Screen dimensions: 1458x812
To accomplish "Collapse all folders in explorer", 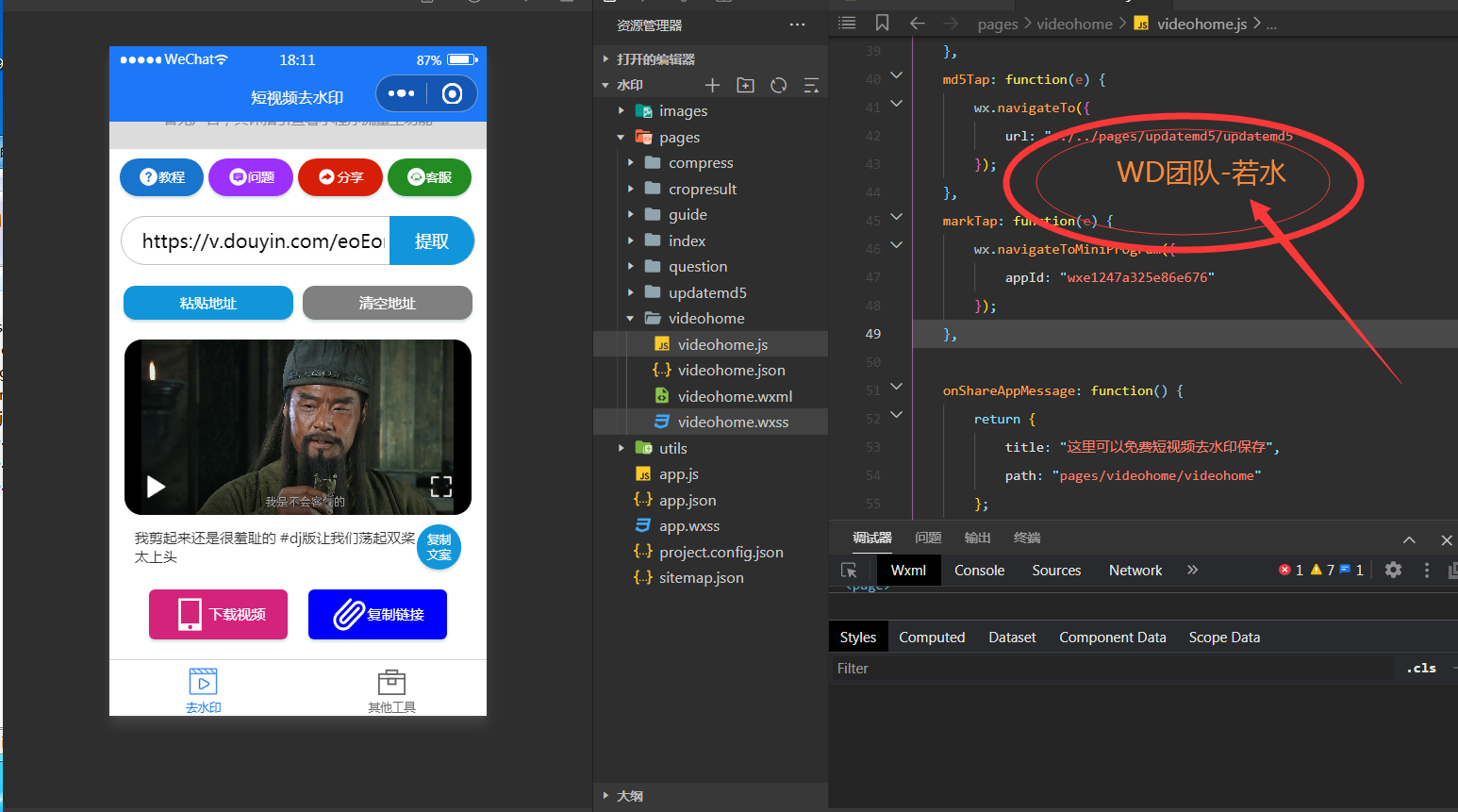I will [x=811, y=85].
